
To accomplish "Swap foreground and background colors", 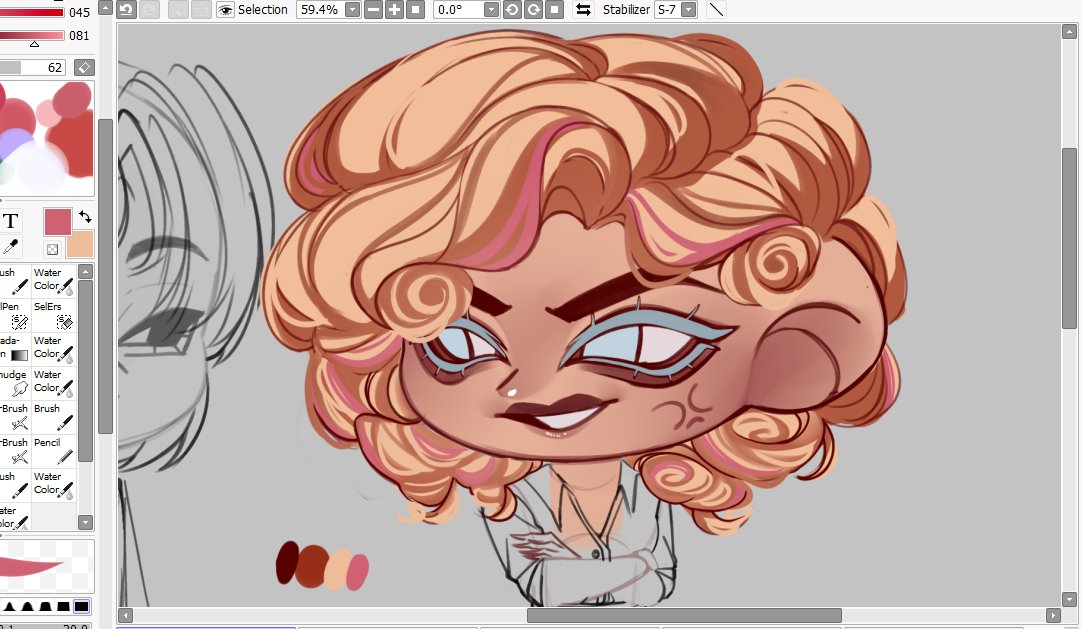I will click(x=85, y=217).
